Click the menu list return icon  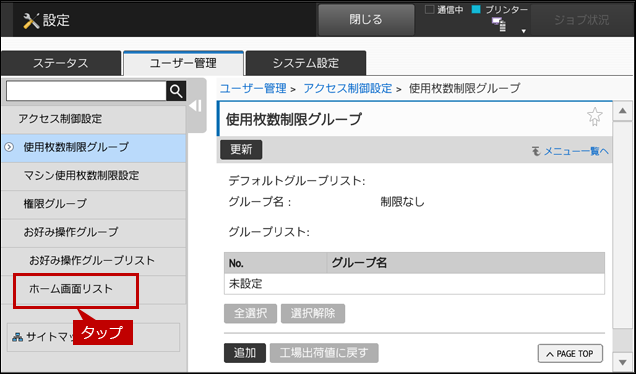(x=536, y=151)
